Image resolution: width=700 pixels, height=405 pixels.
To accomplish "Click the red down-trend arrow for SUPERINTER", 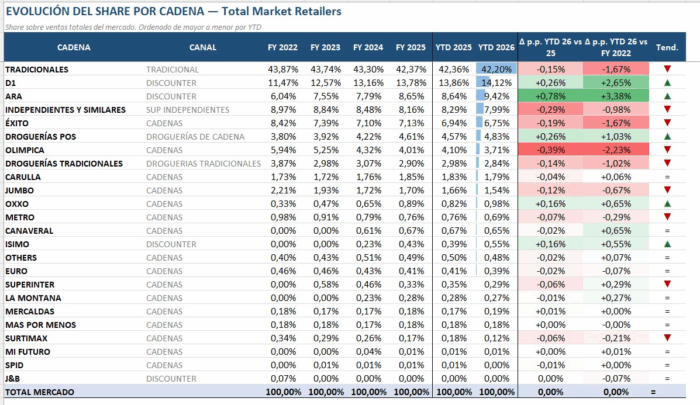I will point(667,284).
